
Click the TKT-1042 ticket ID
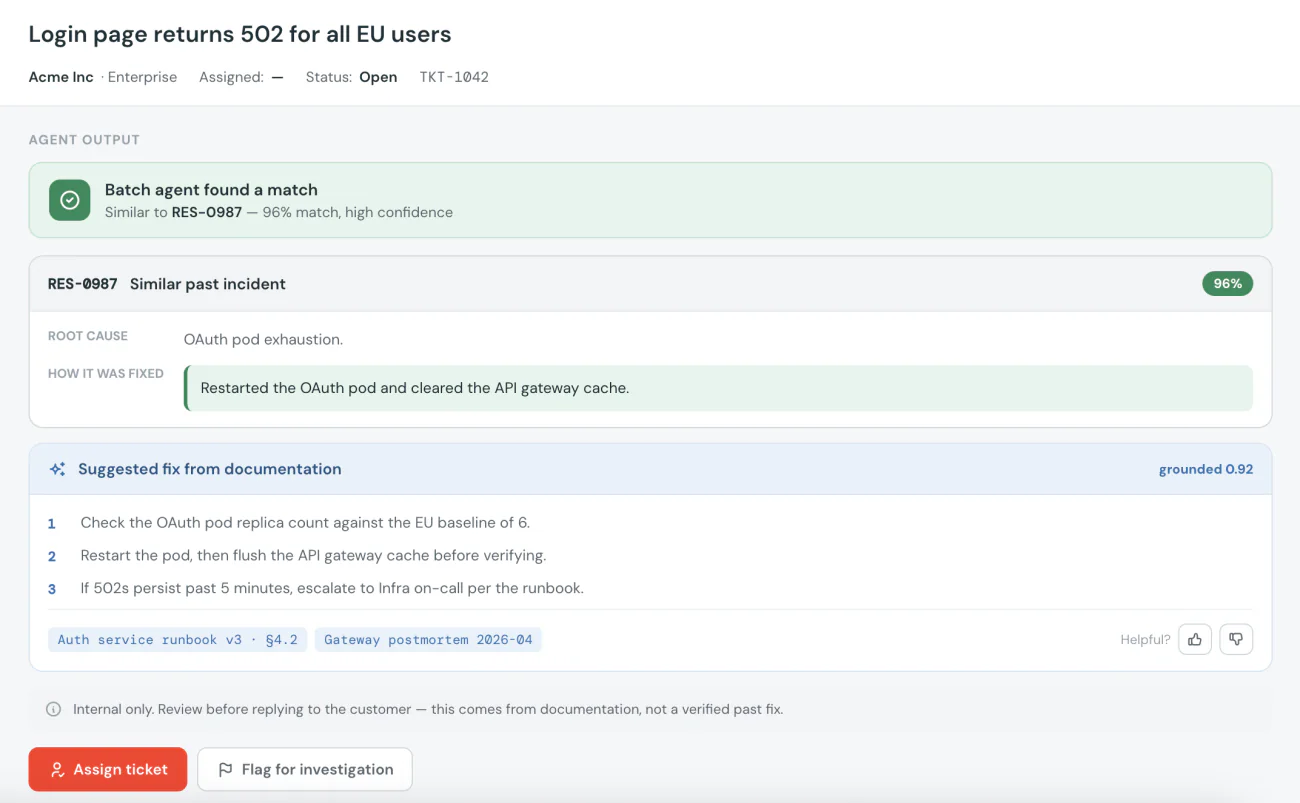(x=454, y=77)
